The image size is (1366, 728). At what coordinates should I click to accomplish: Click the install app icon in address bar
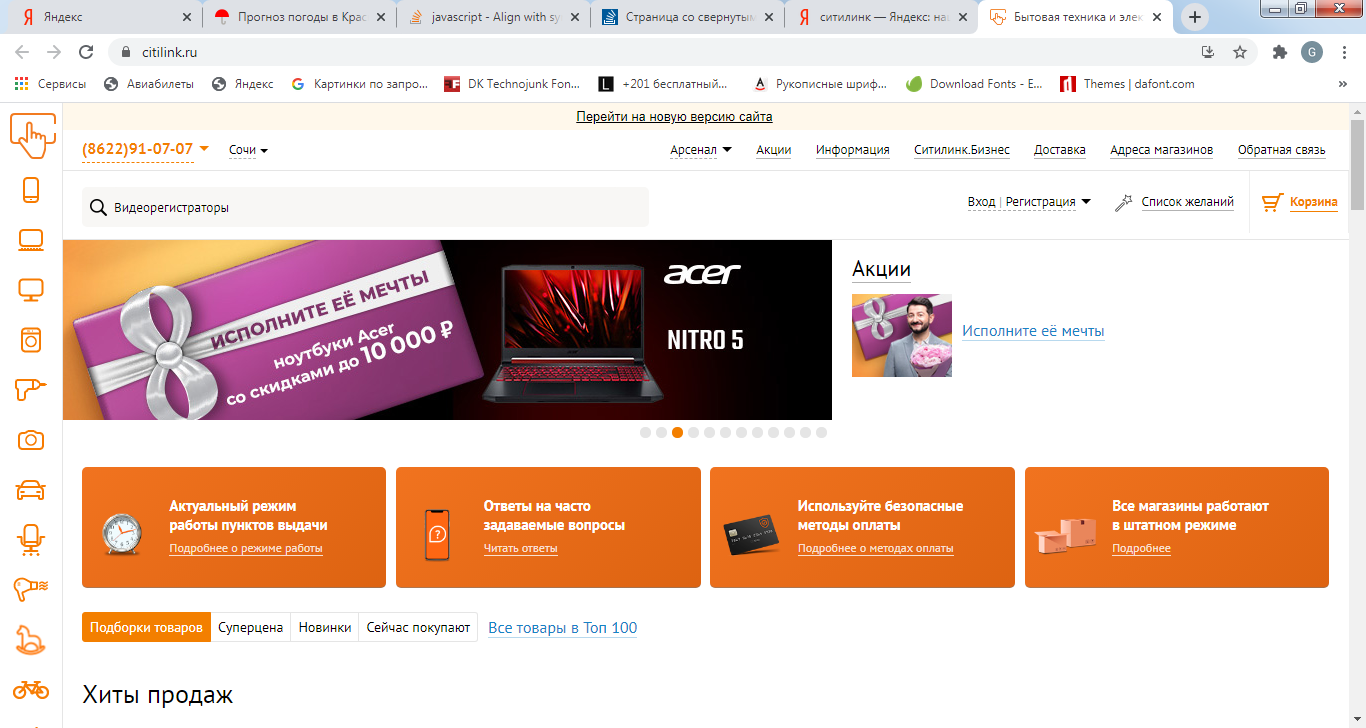pyautogui.click(x=1208, y=52)
